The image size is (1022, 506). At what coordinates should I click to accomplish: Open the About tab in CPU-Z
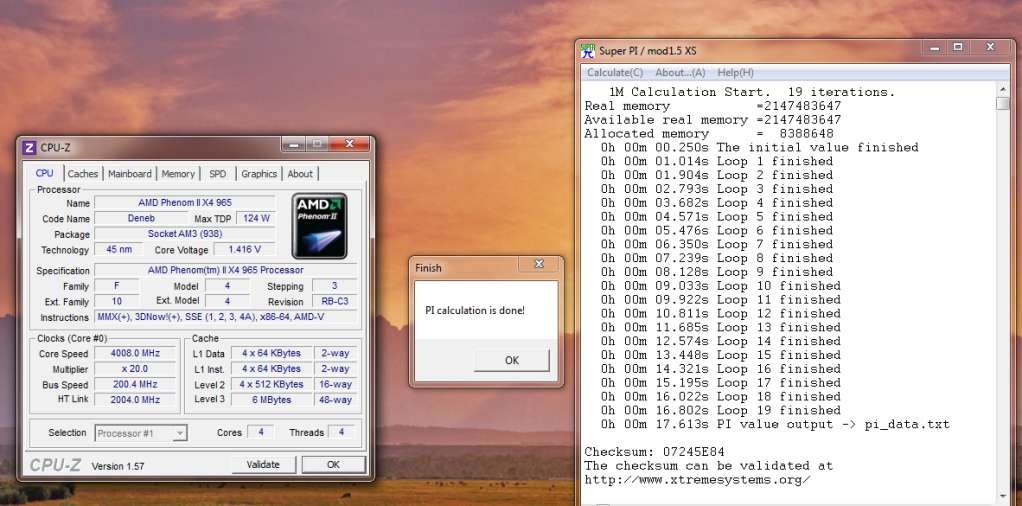(x=300, y=173)
